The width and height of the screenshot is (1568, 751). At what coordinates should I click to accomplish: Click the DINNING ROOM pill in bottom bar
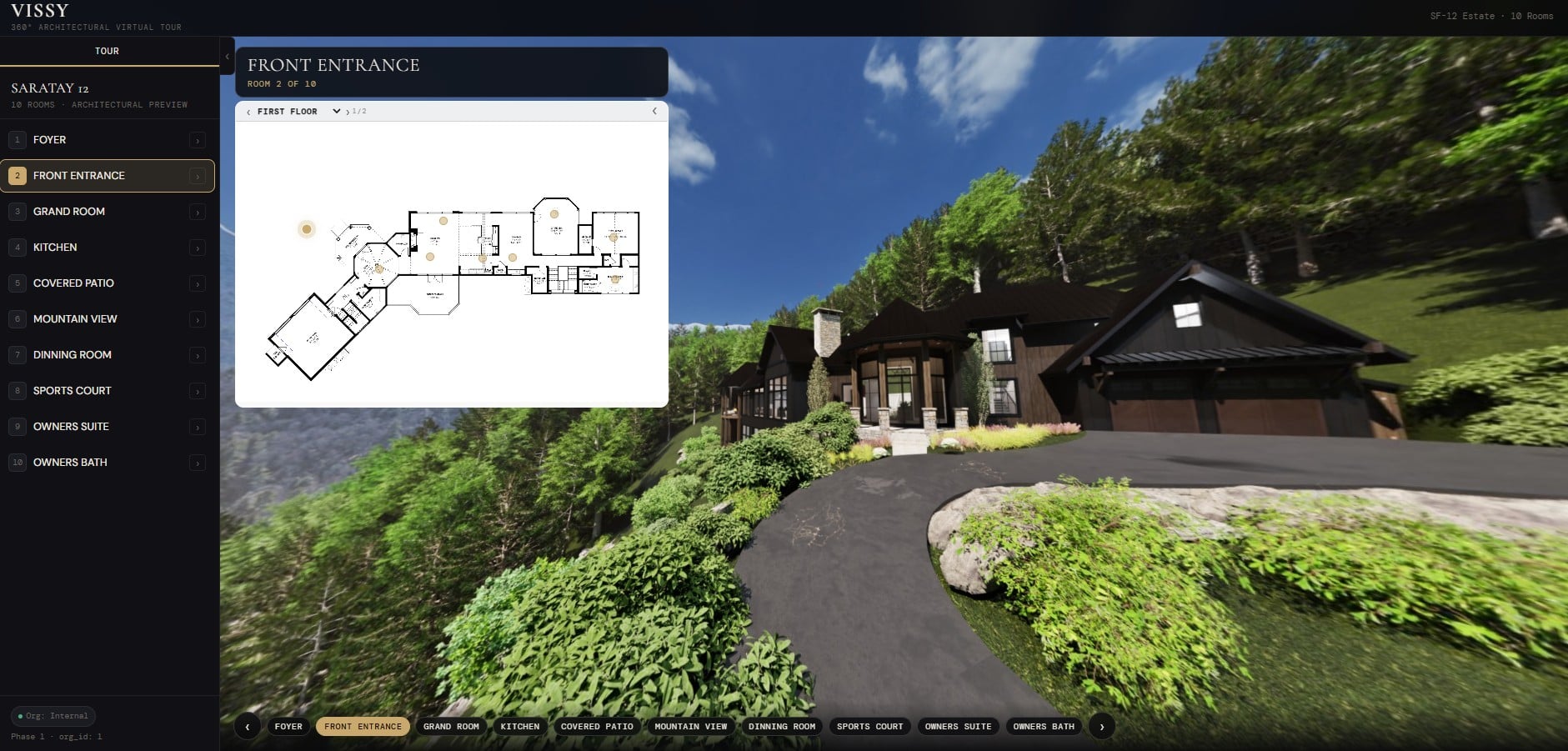782,727
